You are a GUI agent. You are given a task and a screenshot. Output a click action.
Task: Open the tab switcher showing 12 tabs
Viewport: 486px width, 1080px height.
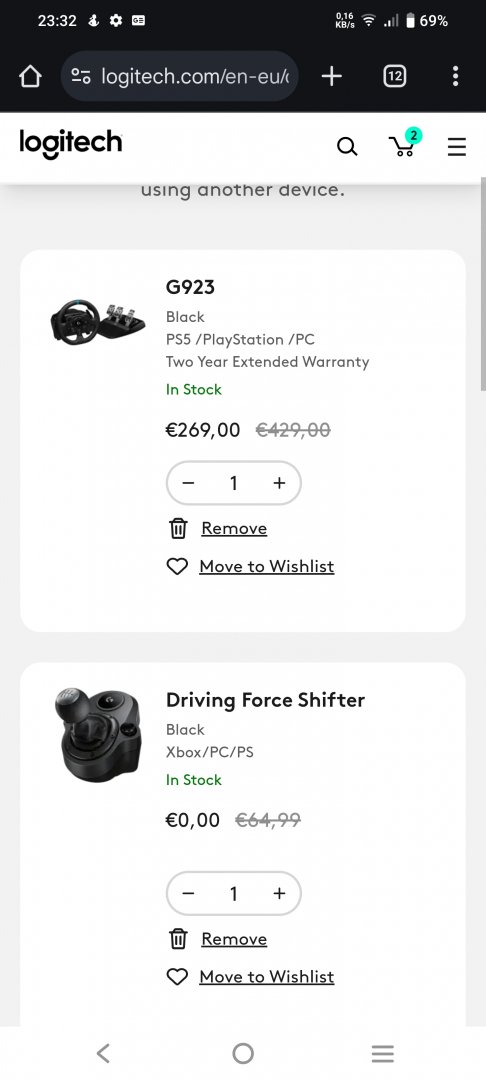pos(394,76)
